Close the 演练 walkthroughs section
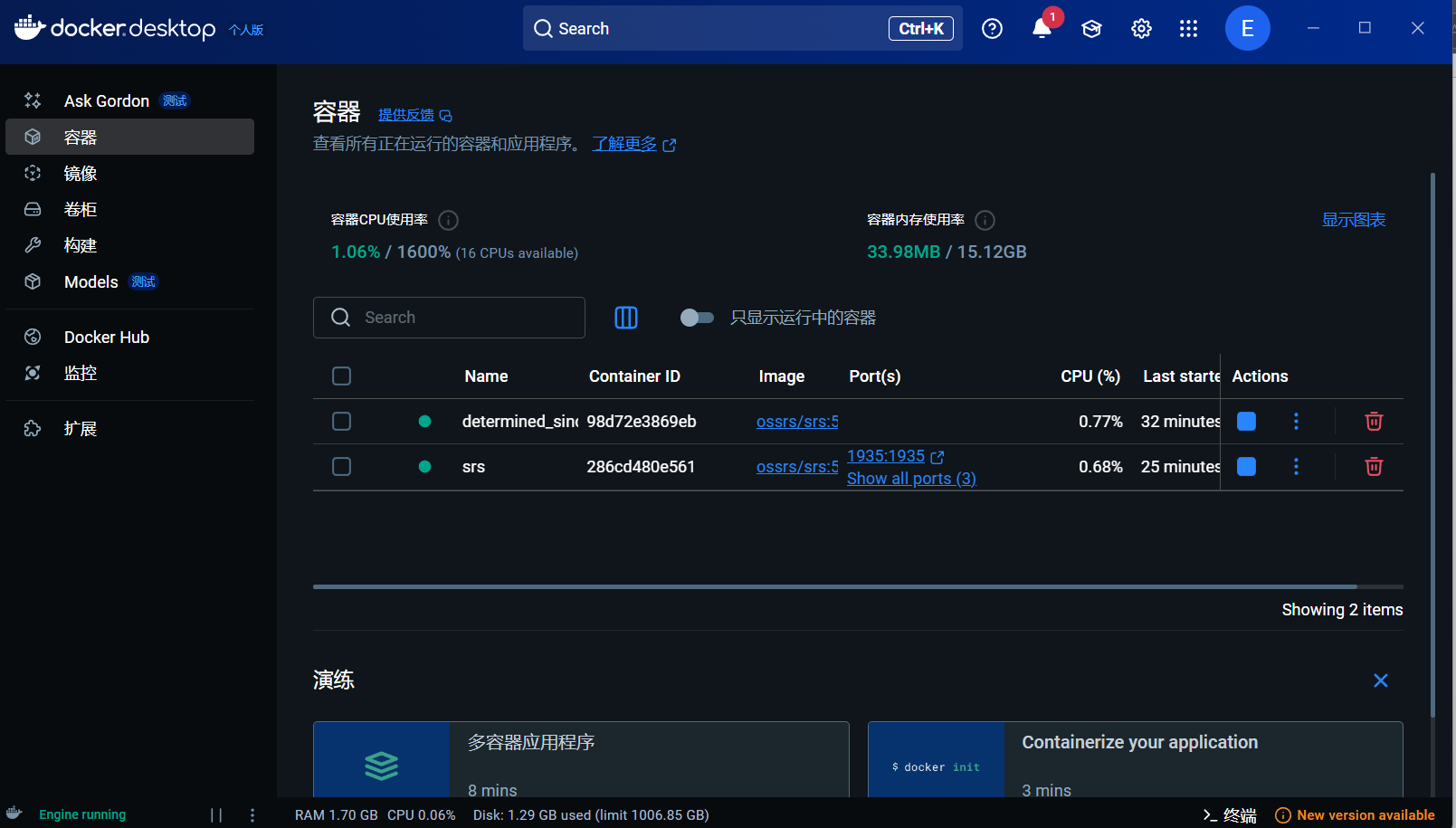The image size is (1456, 828). (x=1381, y=680)
